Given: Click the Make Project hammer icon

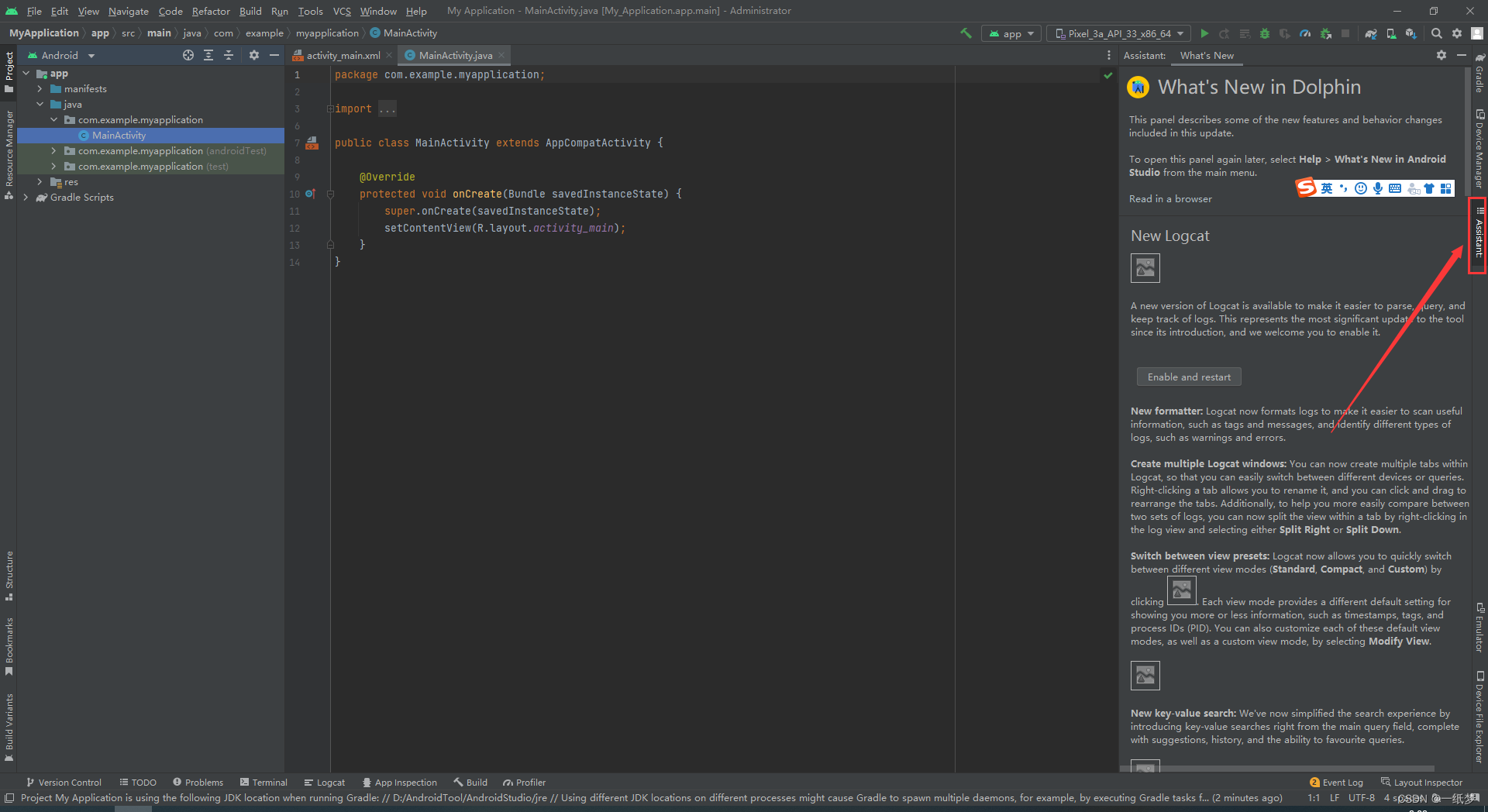Looking at the screenshot, I should (966, 33).
